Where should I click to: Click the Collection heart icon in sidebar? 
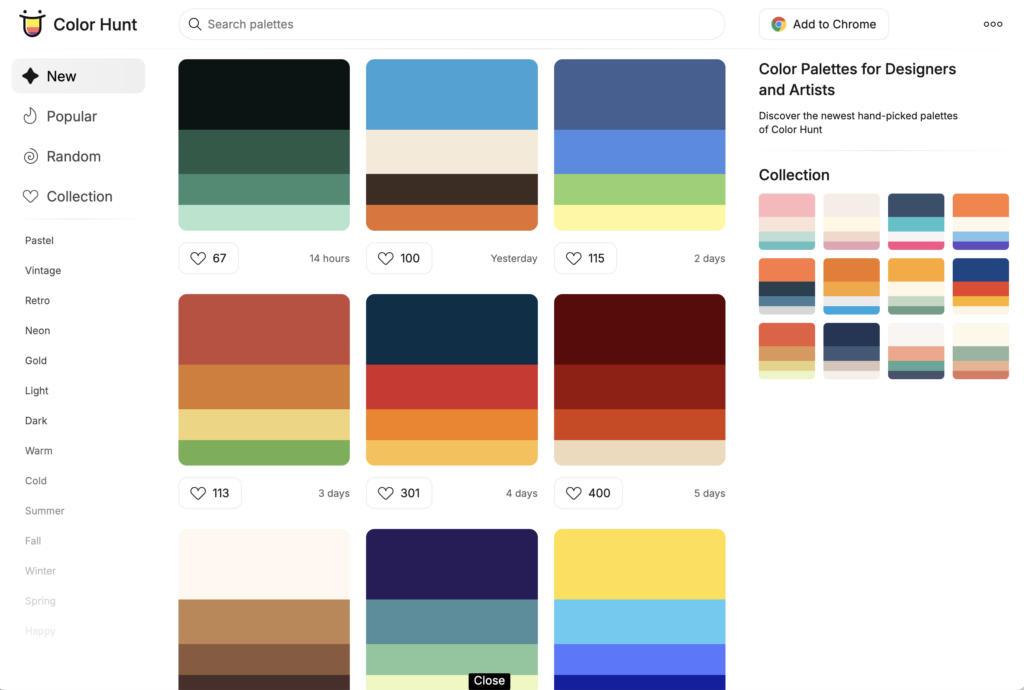30,197
